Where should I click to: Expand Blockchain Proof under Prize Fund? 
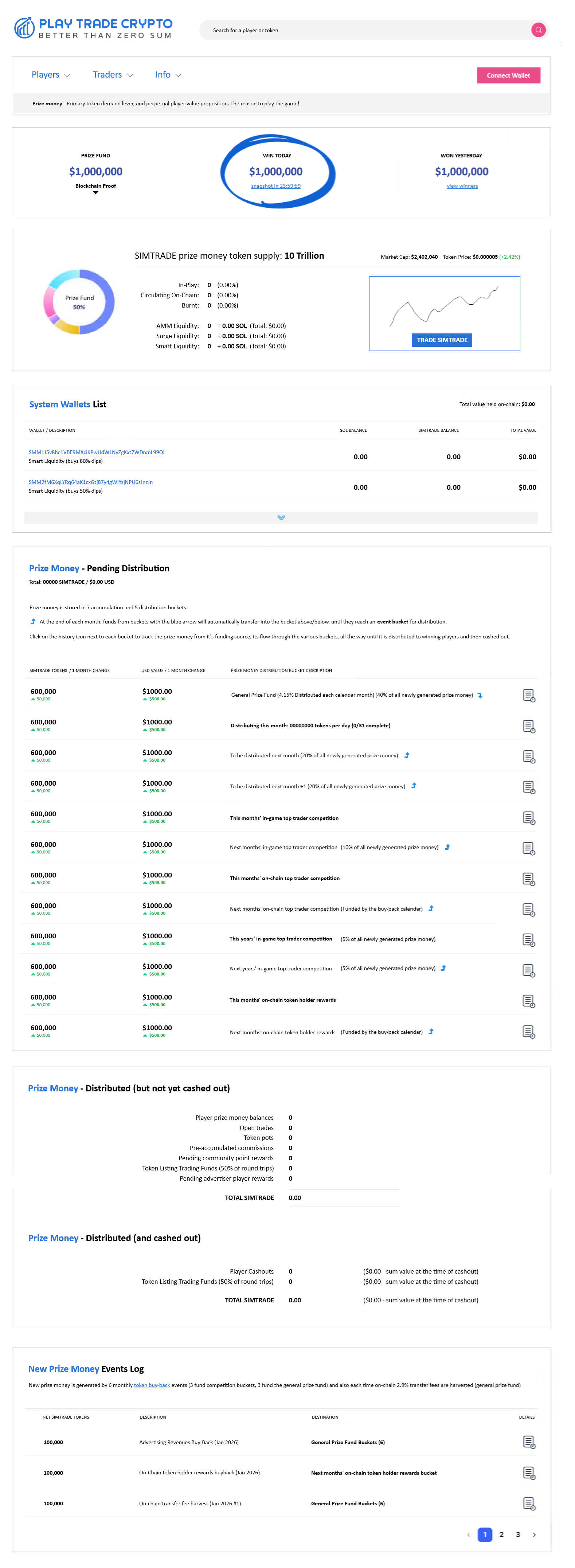pyautogui.click(x=95, y=192)
